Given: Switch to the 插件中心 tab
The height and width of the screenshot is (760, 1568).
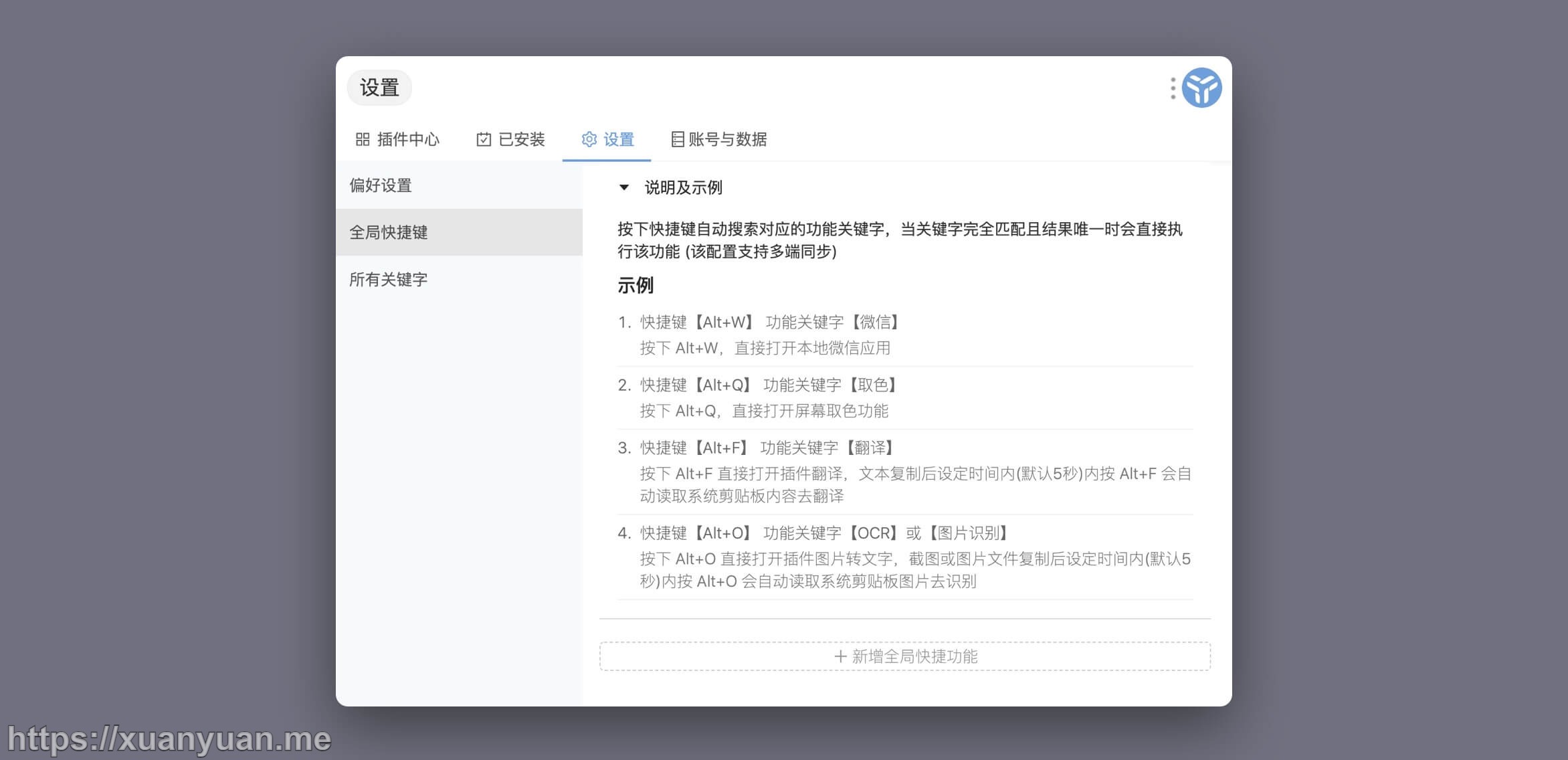Looking at the screenshot, I should (397, 139).
